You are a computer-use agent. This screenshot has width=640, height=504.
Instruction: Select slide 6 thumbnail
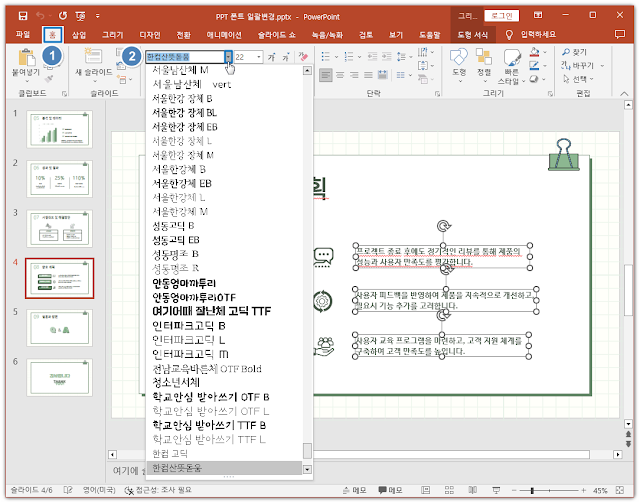point(60,377)
